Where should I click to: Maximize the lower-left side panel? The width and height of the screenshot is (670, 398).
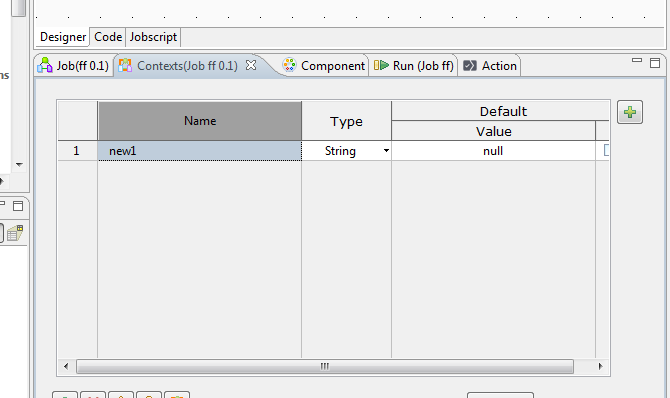pyautogui.click(x=18, y=206)
